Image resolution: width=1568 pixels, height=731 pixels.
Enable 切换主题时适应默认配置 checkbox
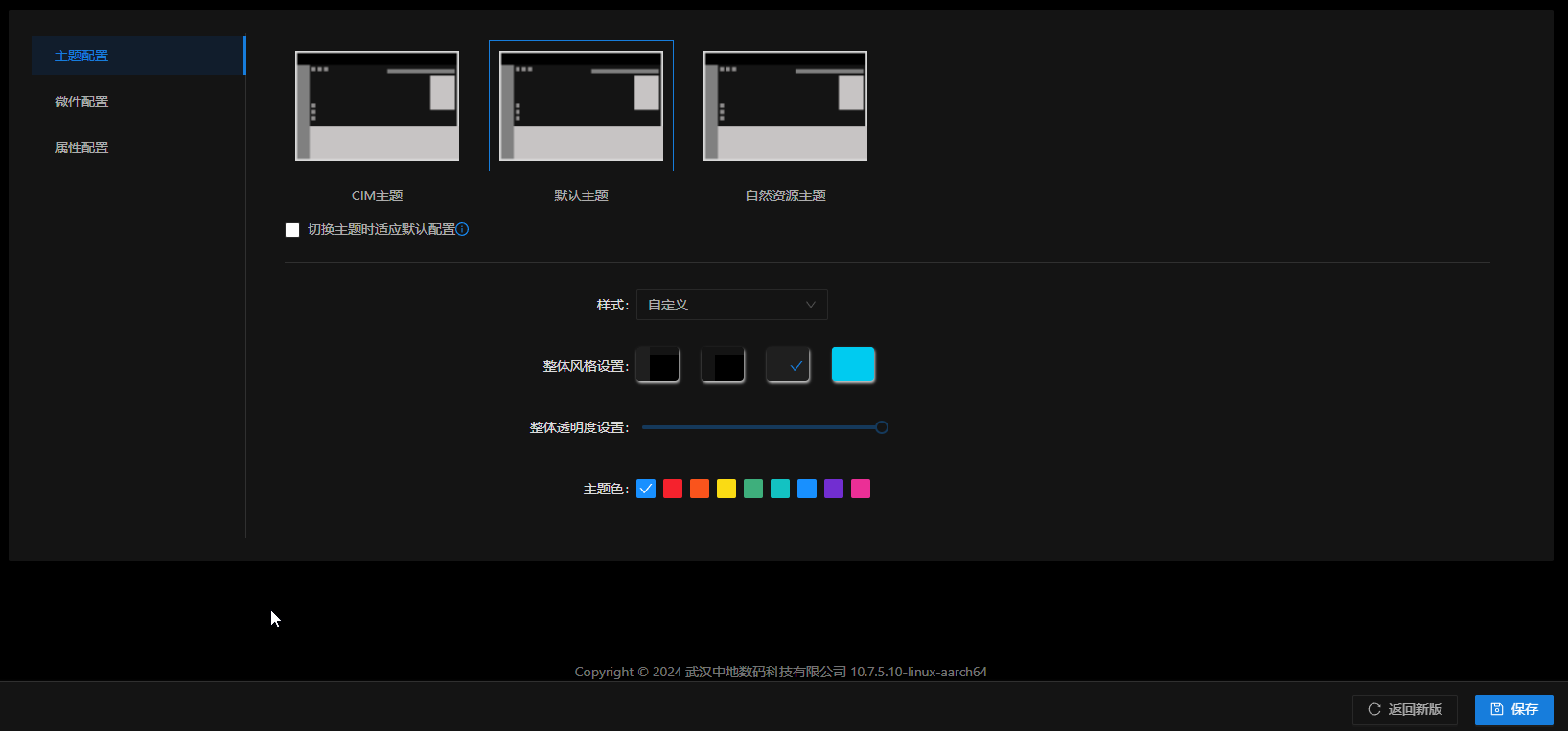point(292,230)
